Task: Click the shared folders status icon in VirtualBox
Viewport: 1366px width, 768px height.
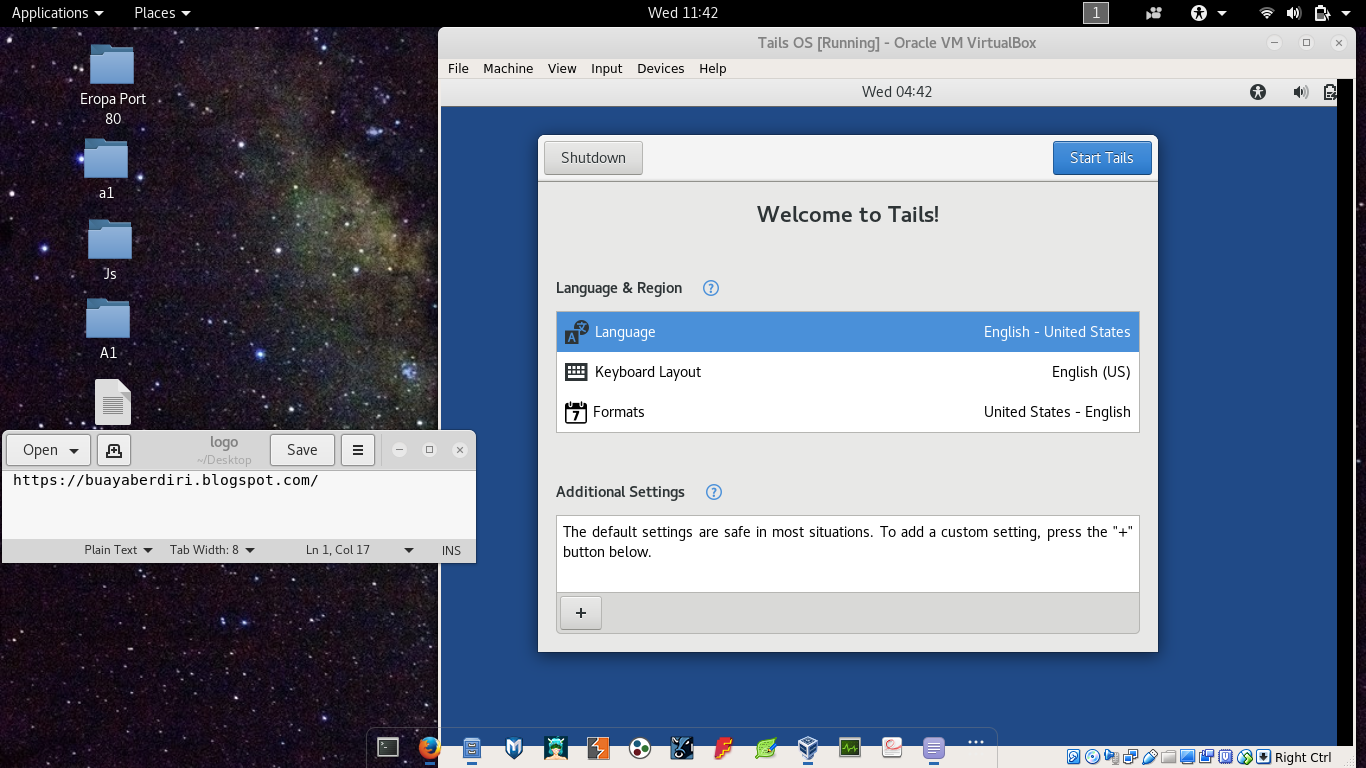Action: (x=1168, y=757)
